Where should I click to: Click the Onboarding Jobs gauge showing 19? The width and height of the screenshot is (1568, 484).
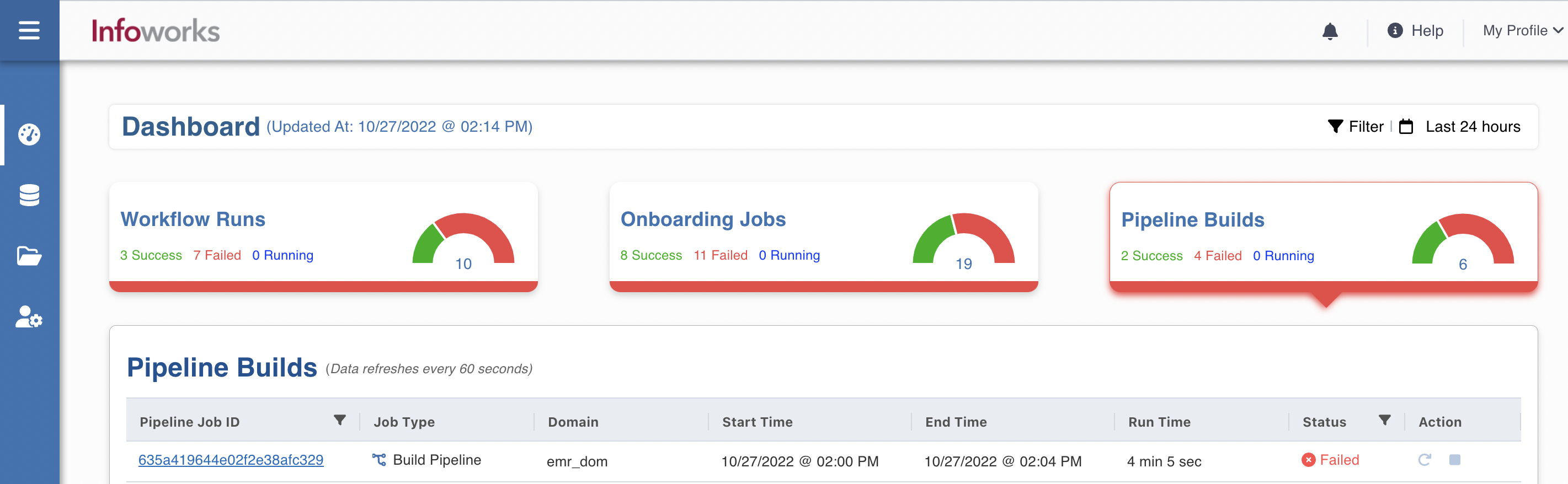pos(963,241)
